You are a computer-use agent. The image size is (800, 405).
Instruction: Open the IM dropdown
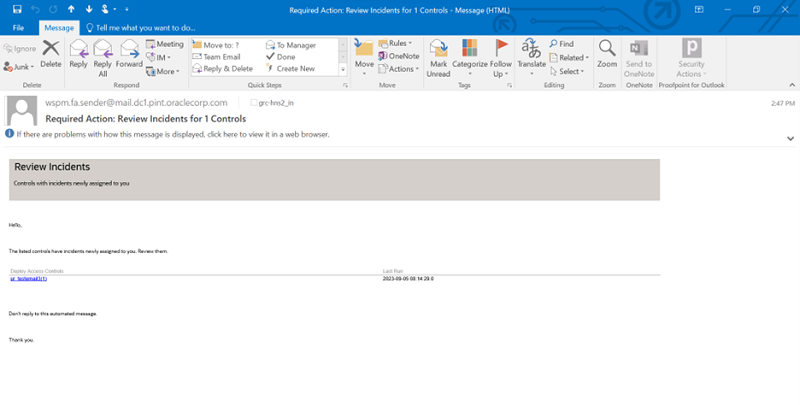[159, 58]
